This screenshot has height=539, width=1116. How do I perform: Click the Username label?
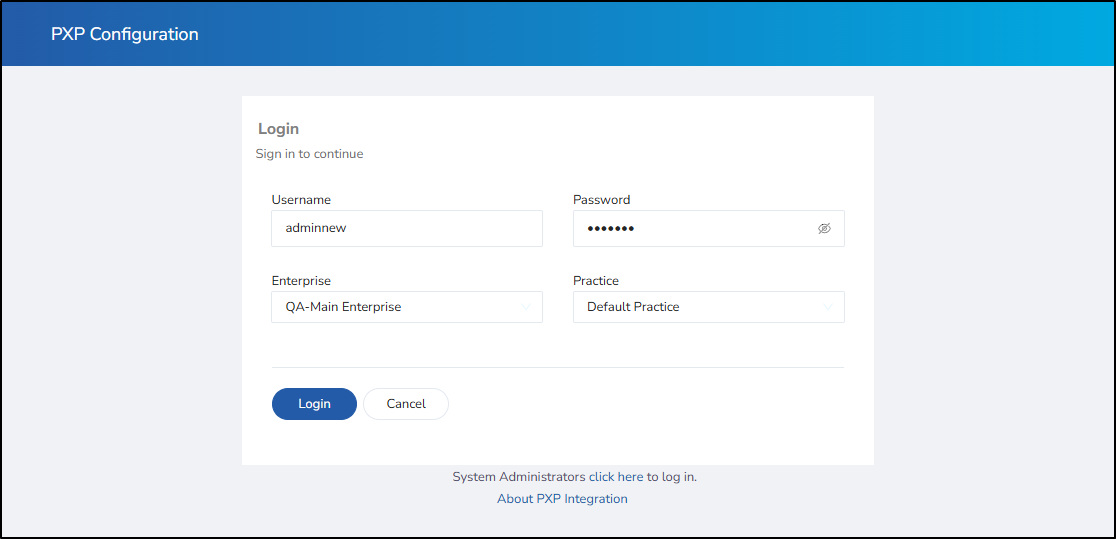click(x=301, y=199)
